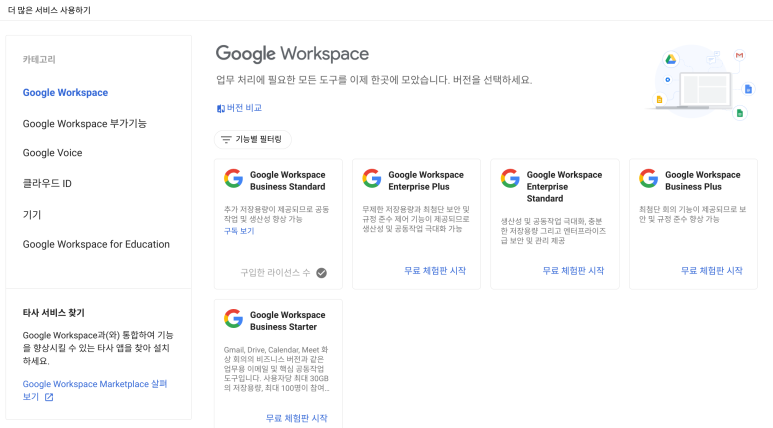Start free trial for Business Plus
This screenshot has width=773, height=428.
(x=711, y=271)
